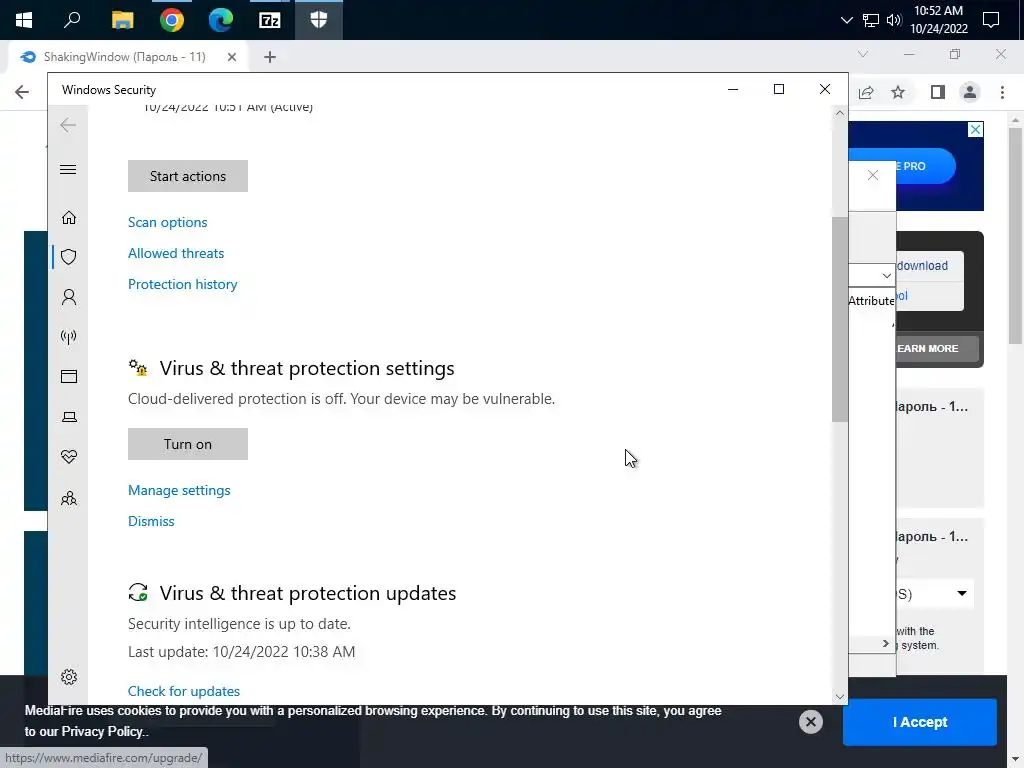Open Device security laptop icon
The width and height of the screenshot is (1024, 768).
(x=69, y=417)
